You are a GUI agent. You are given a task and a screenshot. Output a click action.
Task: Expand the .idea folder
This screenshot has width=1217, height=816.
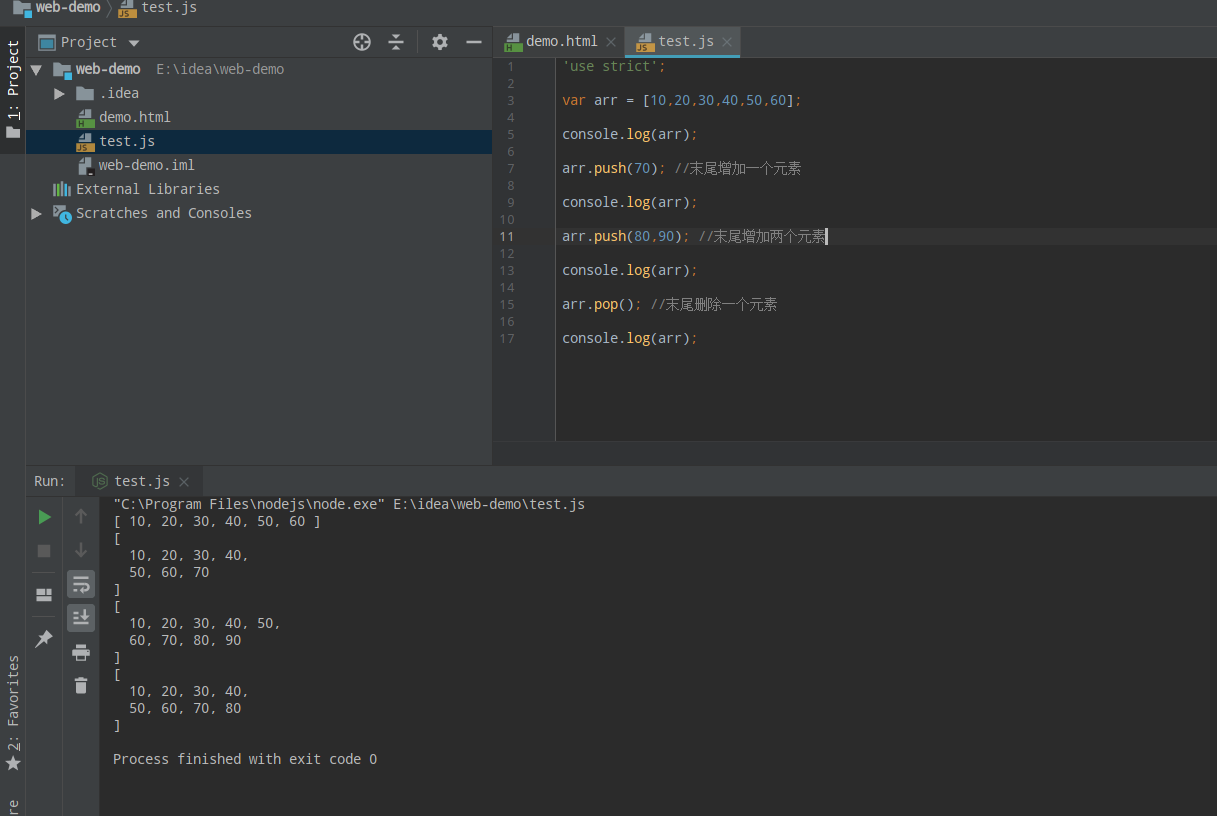tap(59, 94)
